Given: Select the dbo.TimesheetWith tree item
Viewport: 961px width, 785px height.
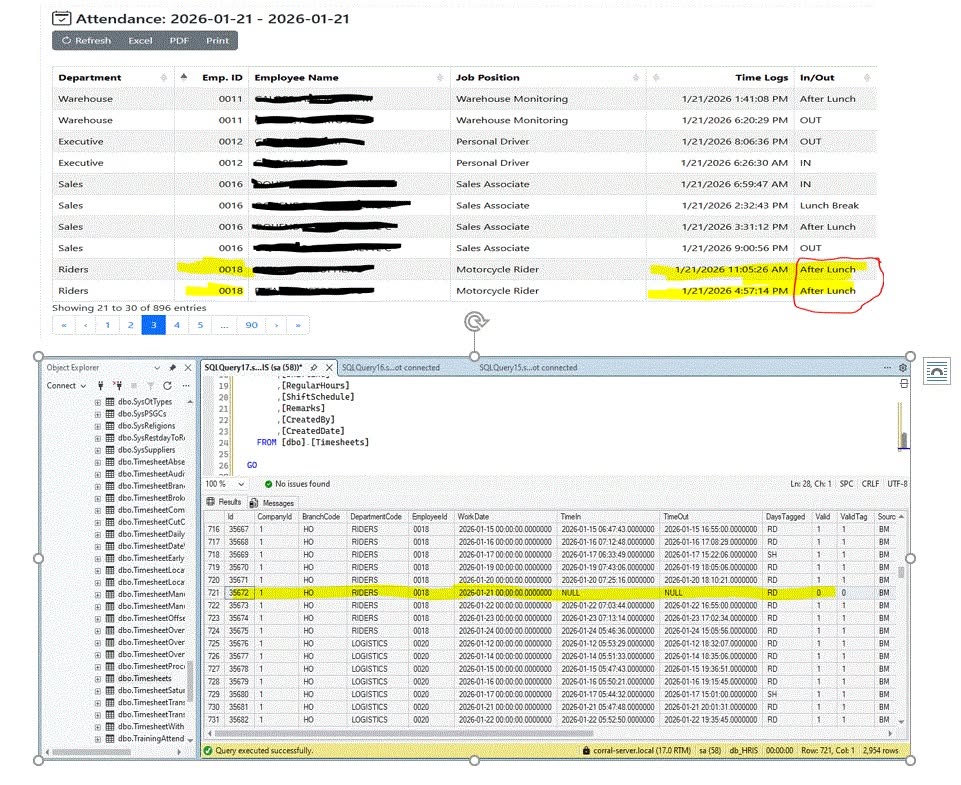Looking at the screenshot, I should [x=151, y=726].
